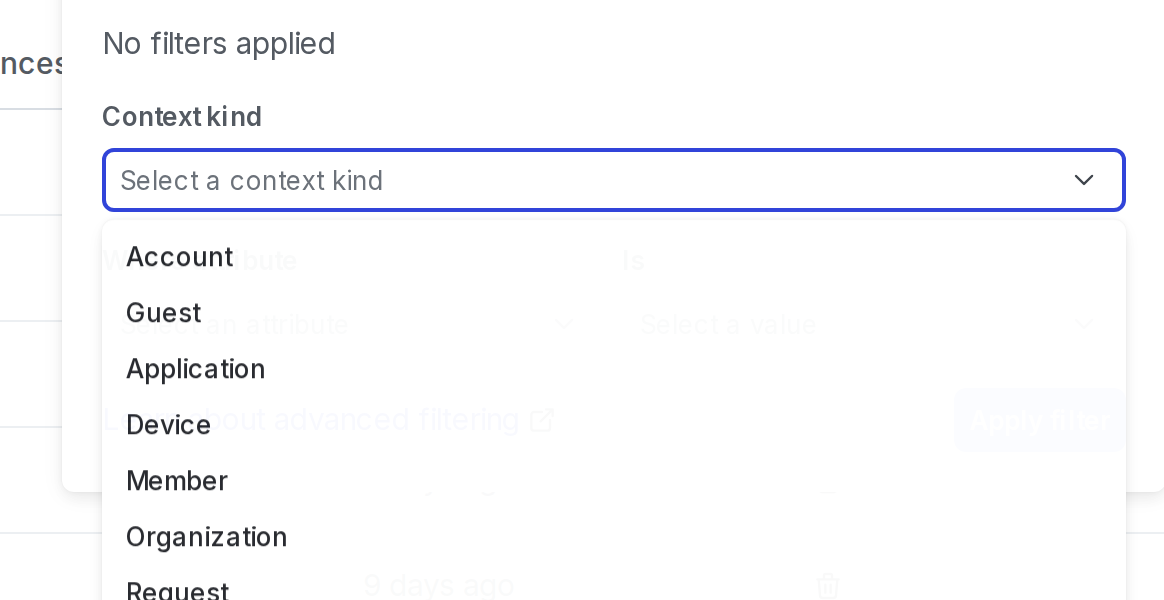Click the "No filters applied" heading
The image size is (1164, 600).
219,44
